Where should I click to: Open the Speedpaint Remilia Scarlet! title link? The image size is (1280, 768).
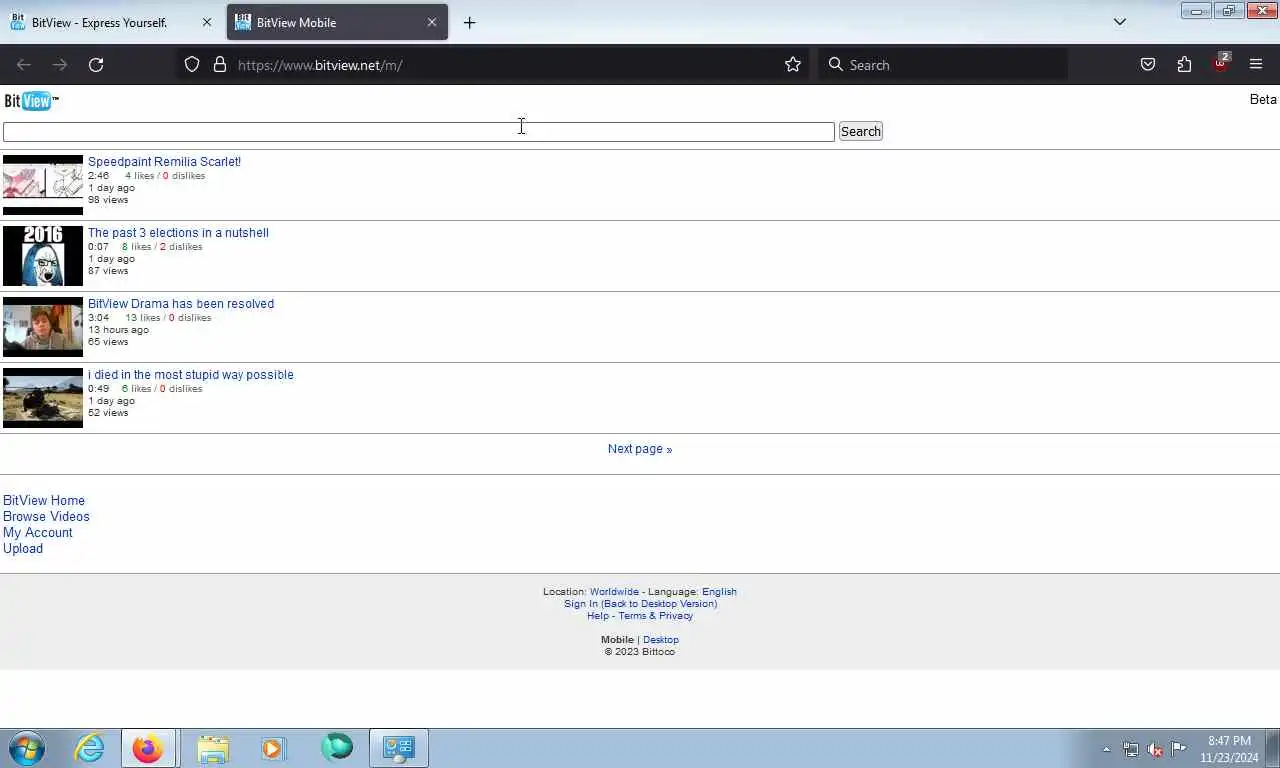164,162
